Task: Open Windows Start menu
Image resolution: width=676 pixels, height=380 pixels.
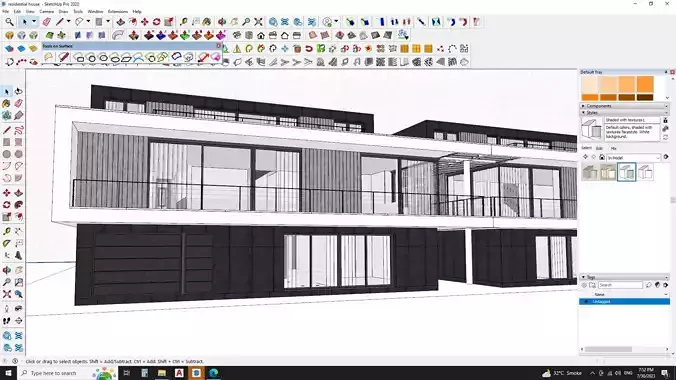Action: click(x=8, y=373)
